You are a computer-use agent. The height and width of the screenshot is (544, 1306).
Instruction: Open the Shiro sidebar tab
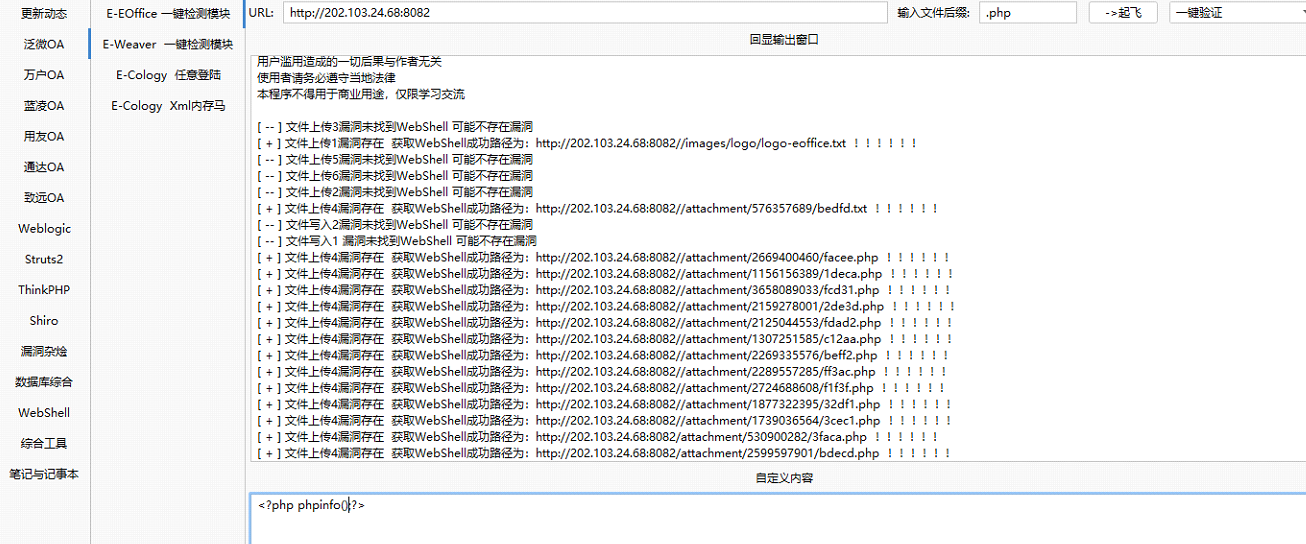coord(44,321)
